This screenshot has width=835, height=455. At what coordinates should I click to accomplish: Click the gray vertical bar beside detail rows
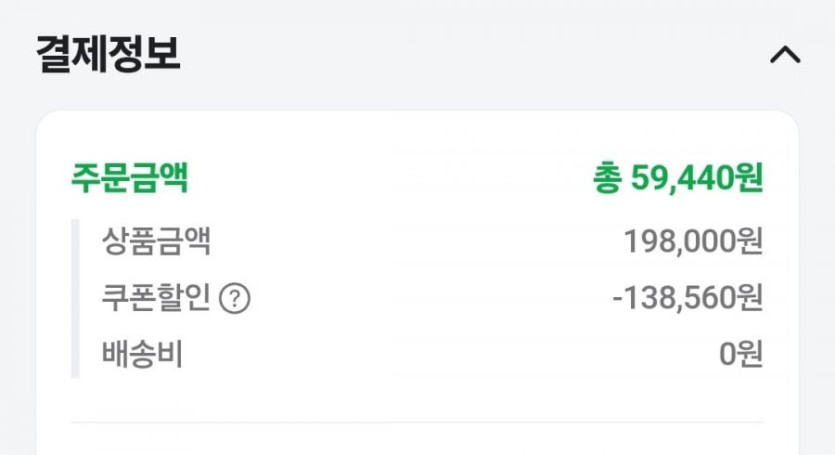tap(75, 298)
